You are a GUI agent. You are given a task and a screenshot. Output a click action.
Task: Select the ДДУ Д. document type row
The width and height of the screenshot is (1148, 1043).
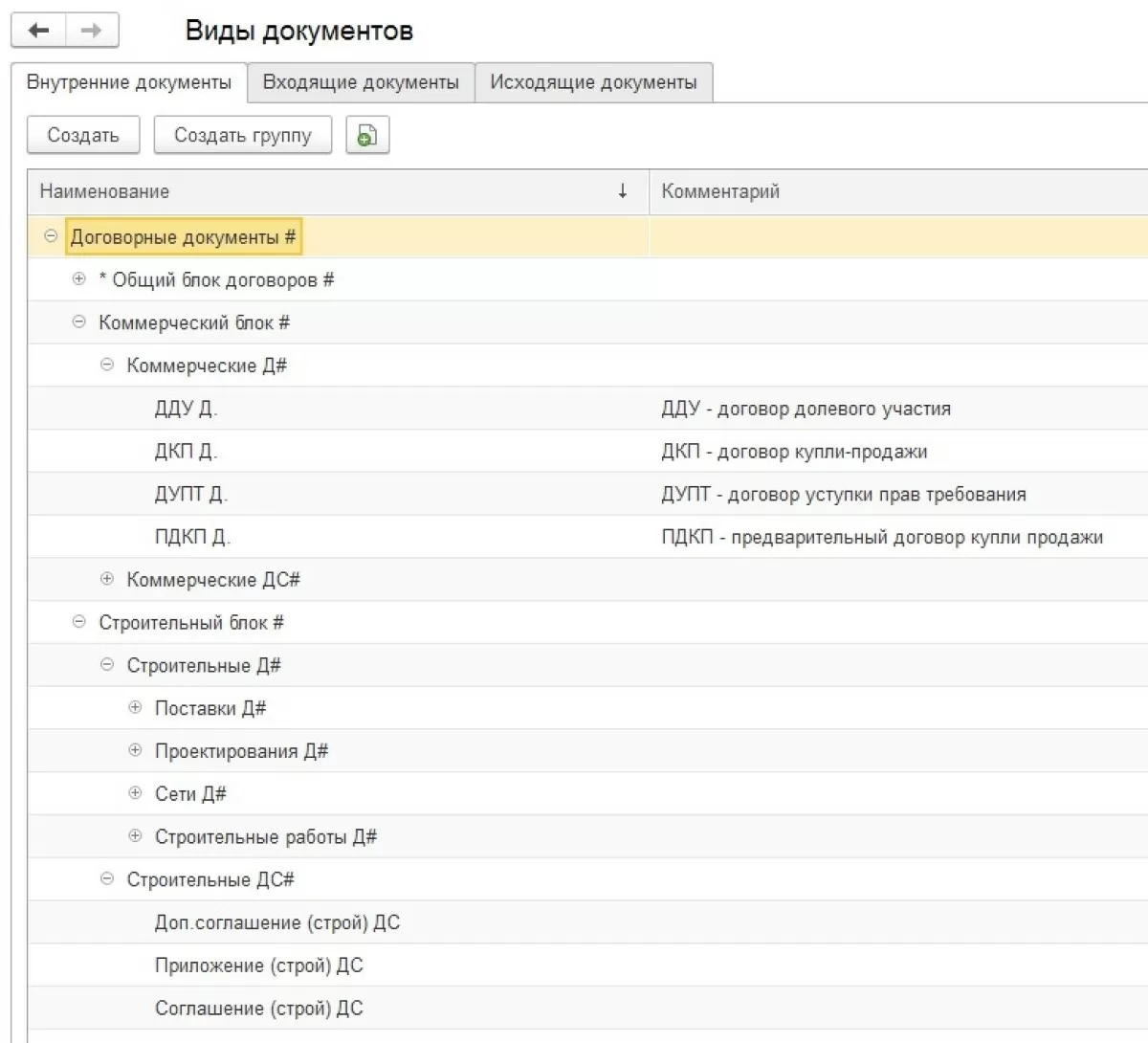187,409
